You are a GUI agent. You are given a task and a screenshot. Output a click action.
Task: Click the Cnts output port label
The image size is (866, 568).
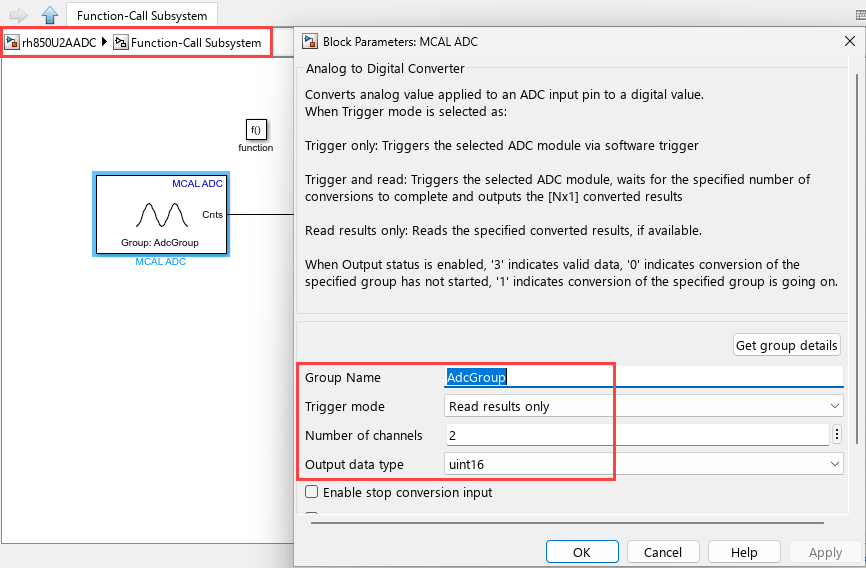point(212,214)
